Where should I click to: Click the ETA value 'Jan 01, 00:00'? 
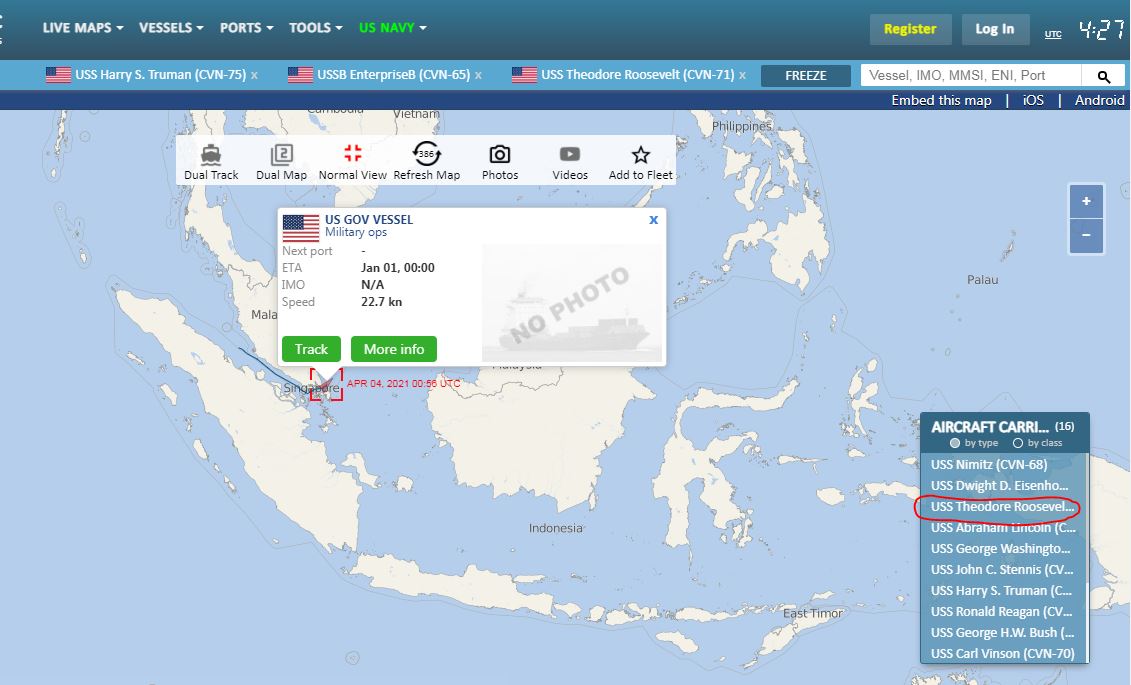[x=397, y=268]
